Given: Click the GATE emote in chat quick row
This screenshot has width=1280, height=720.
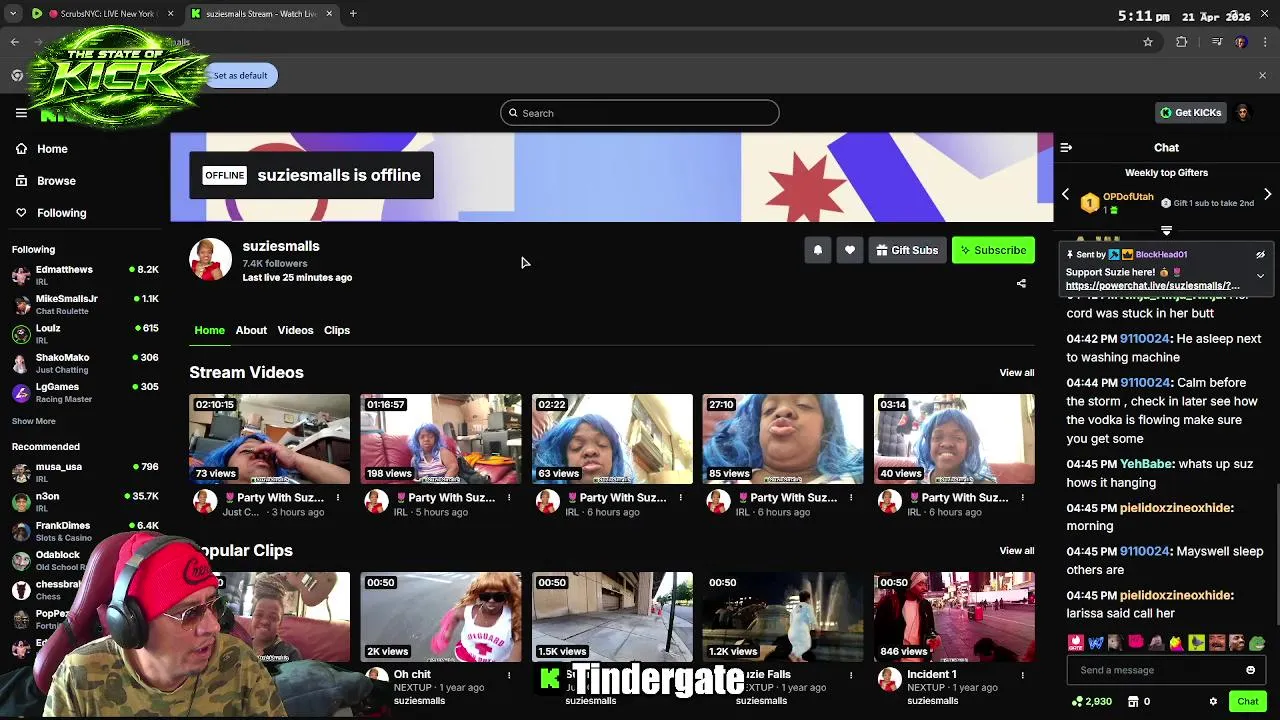Looking at the screenshot, I should pos(1076,643).
